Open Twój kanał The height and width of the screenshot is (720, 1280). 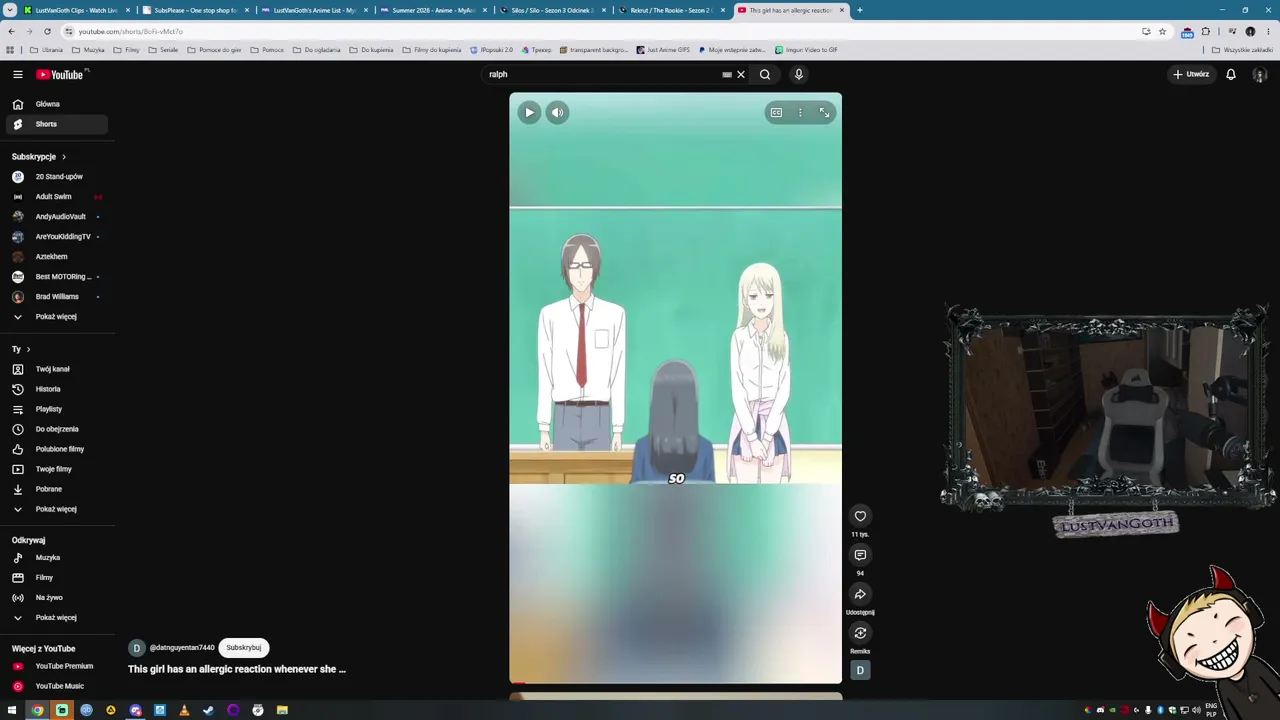point(57,369)
